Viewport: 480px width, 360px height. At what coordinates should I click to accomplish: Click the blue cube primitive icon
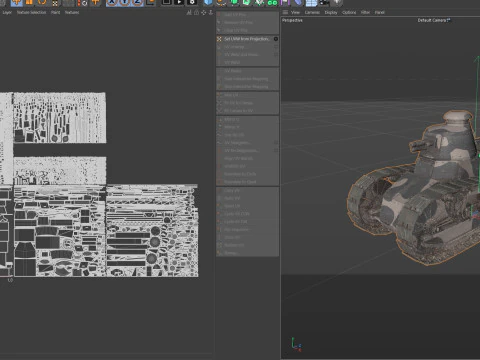click(x=208, y=3)
